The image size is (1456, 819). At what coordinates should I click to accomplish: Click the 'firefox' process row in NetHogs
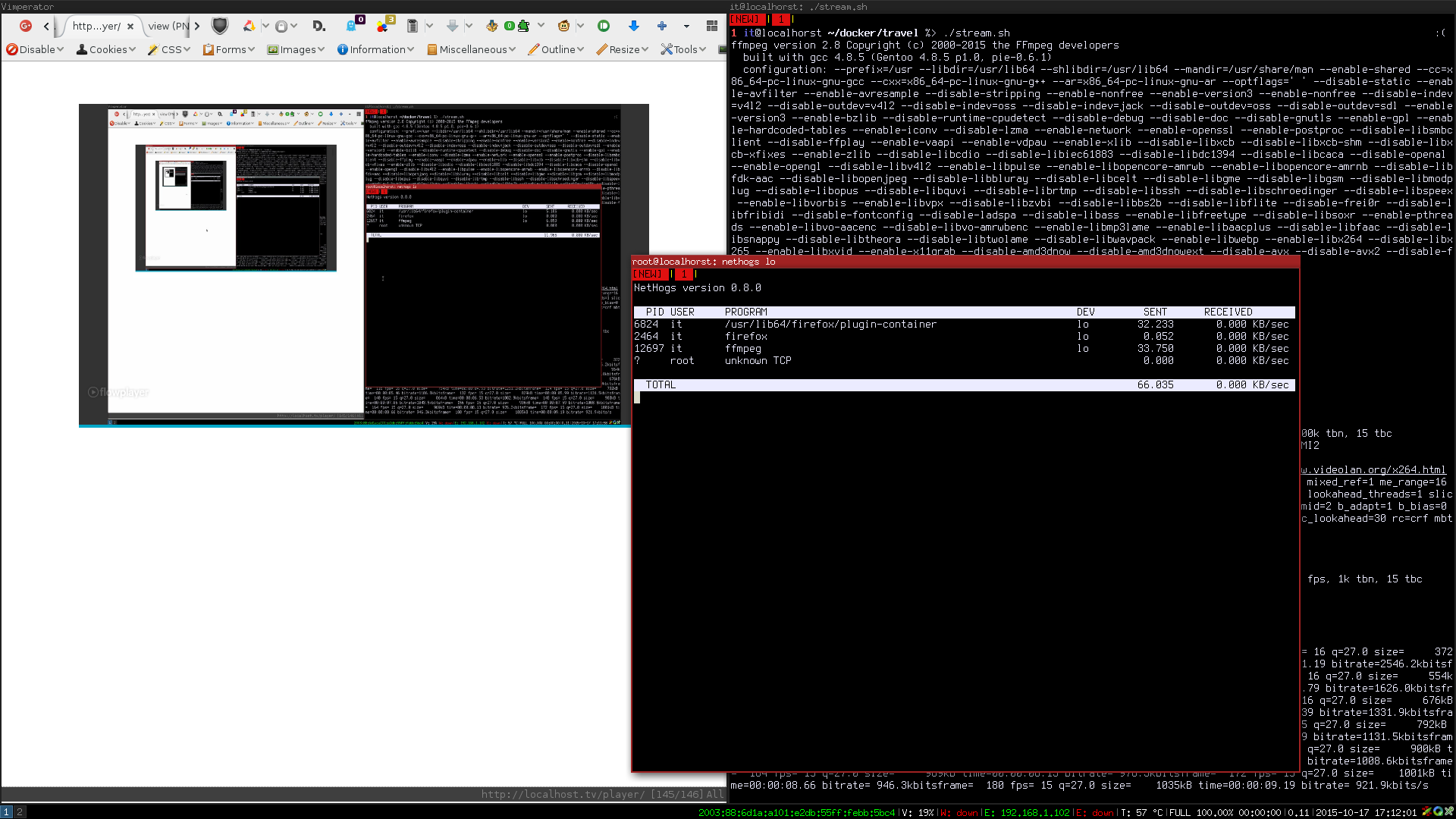pyautogui.click(x=964, y=336)
